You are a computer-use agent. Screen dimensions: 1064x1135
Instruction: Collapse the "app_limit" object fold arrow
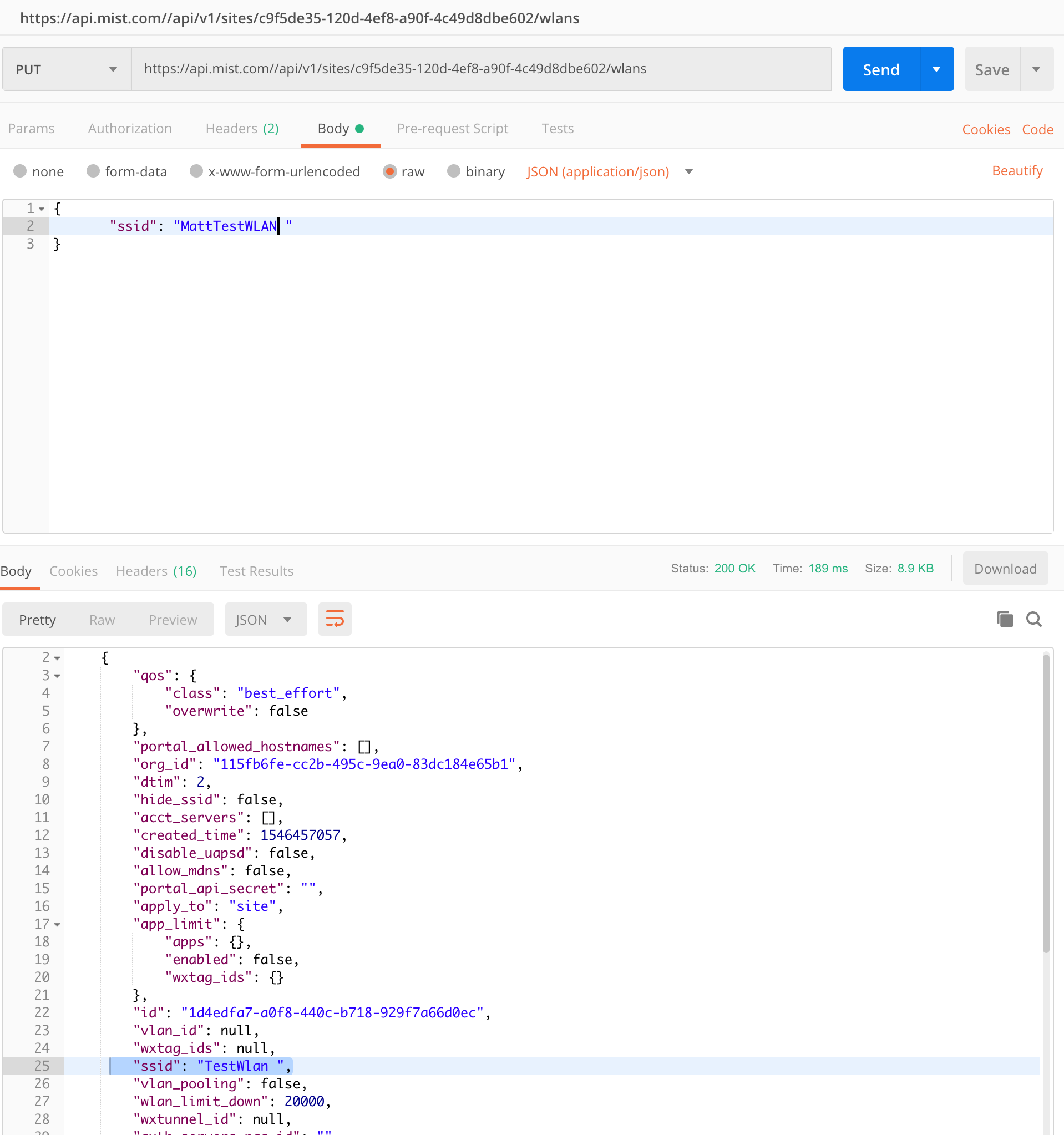pos(57,924)
